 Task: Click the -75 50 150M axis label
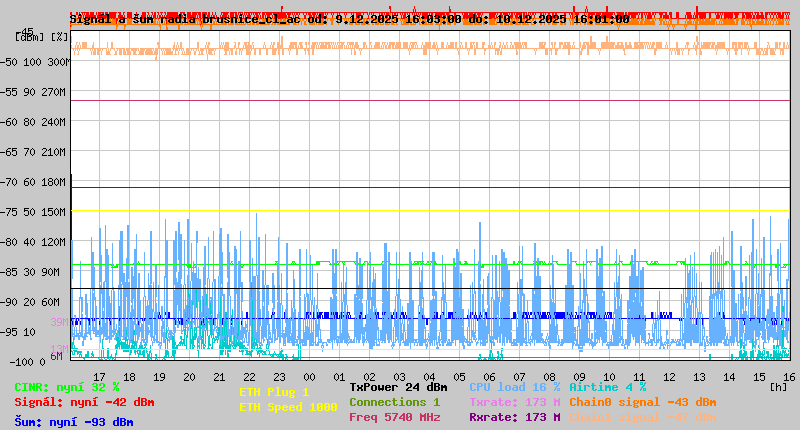click(33, 212)
